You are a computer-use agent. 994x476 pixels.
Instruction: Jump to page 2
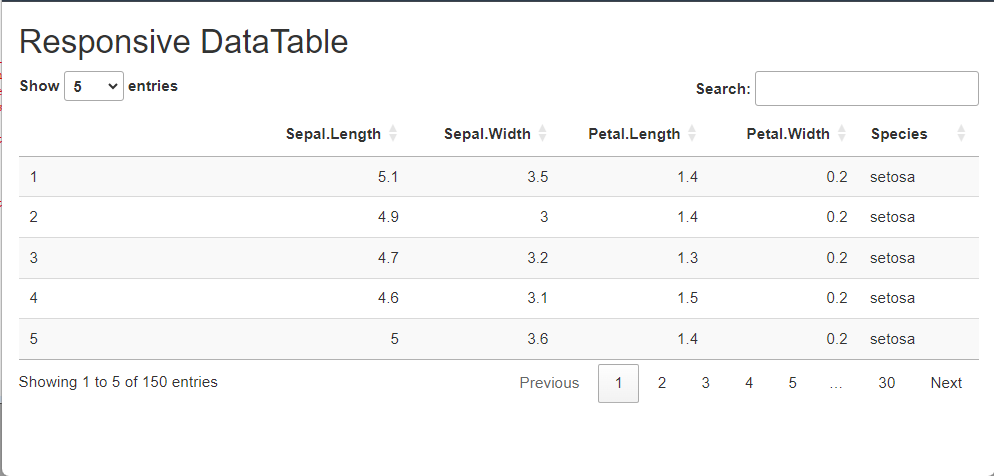(x=662, y=383)
